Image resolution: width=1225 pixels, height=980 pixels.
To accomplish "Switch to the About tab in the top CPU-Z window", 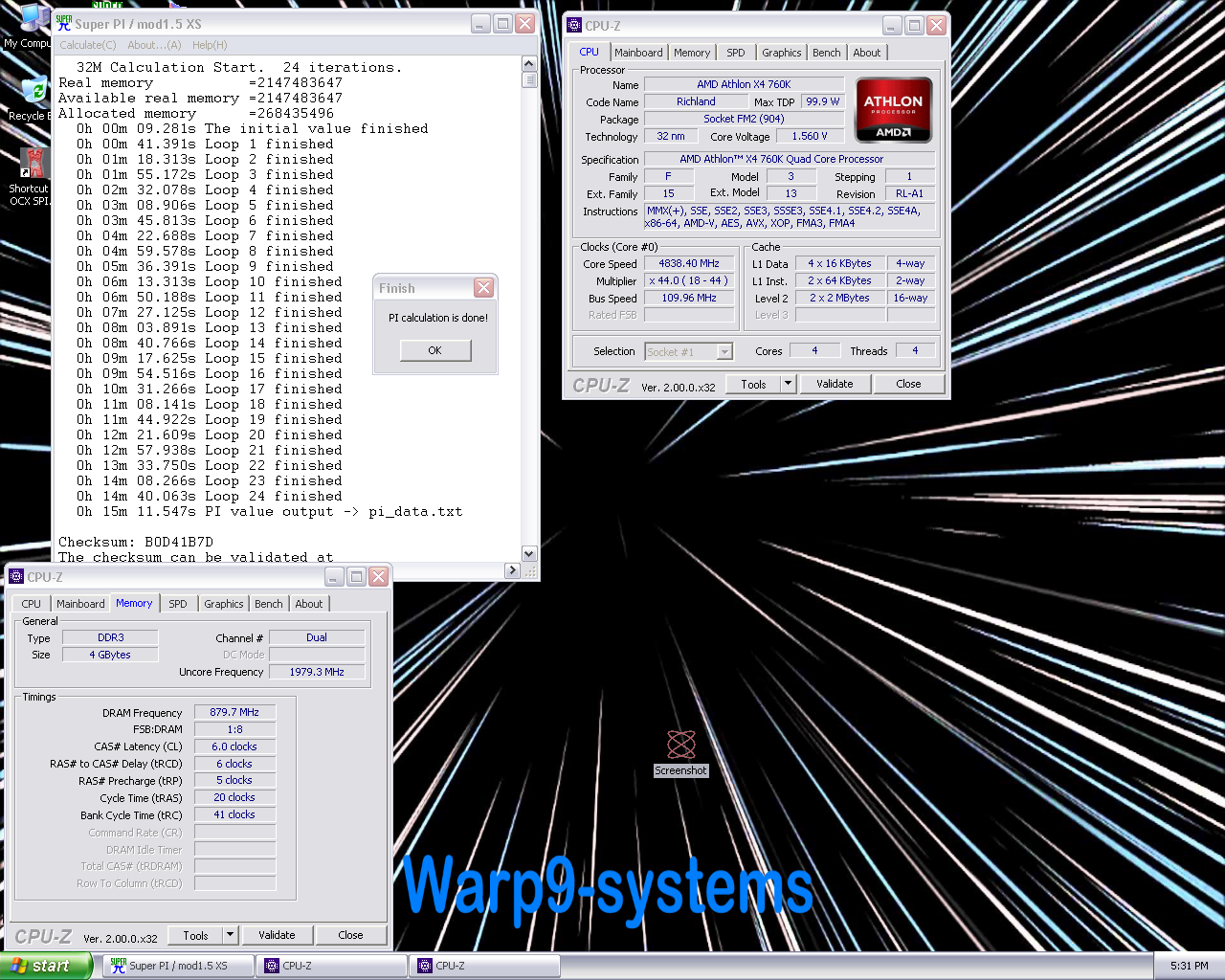I will tap(867, 53).
